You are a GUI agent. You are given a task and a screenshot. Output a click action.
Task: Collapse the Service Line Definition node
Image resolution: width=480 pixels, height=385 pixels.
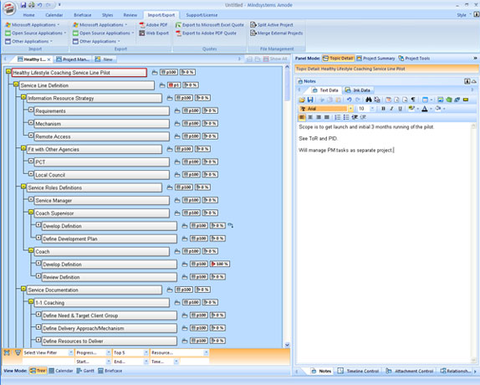16,85
